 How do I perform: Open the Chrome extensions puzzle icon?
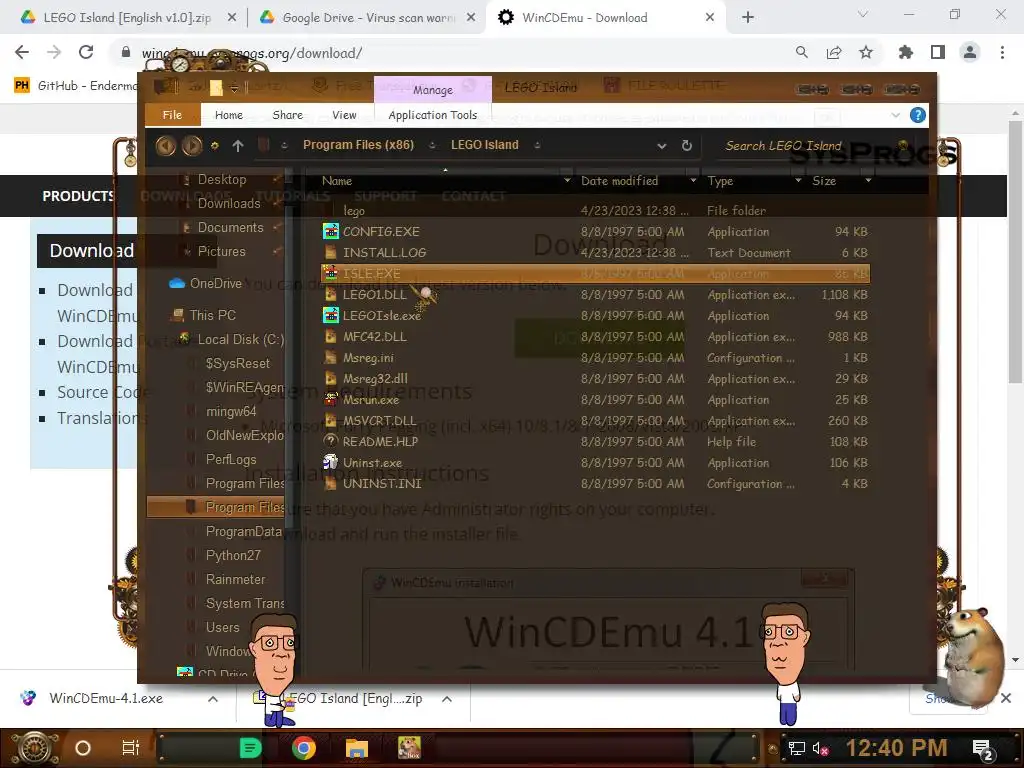tap(905, 52)
